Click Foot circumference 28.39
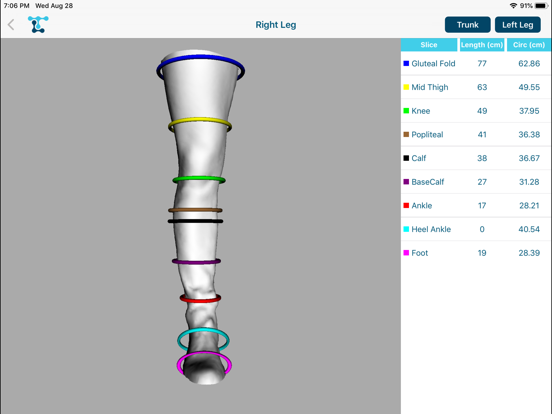Screen dimensions: 552x414 529,253
